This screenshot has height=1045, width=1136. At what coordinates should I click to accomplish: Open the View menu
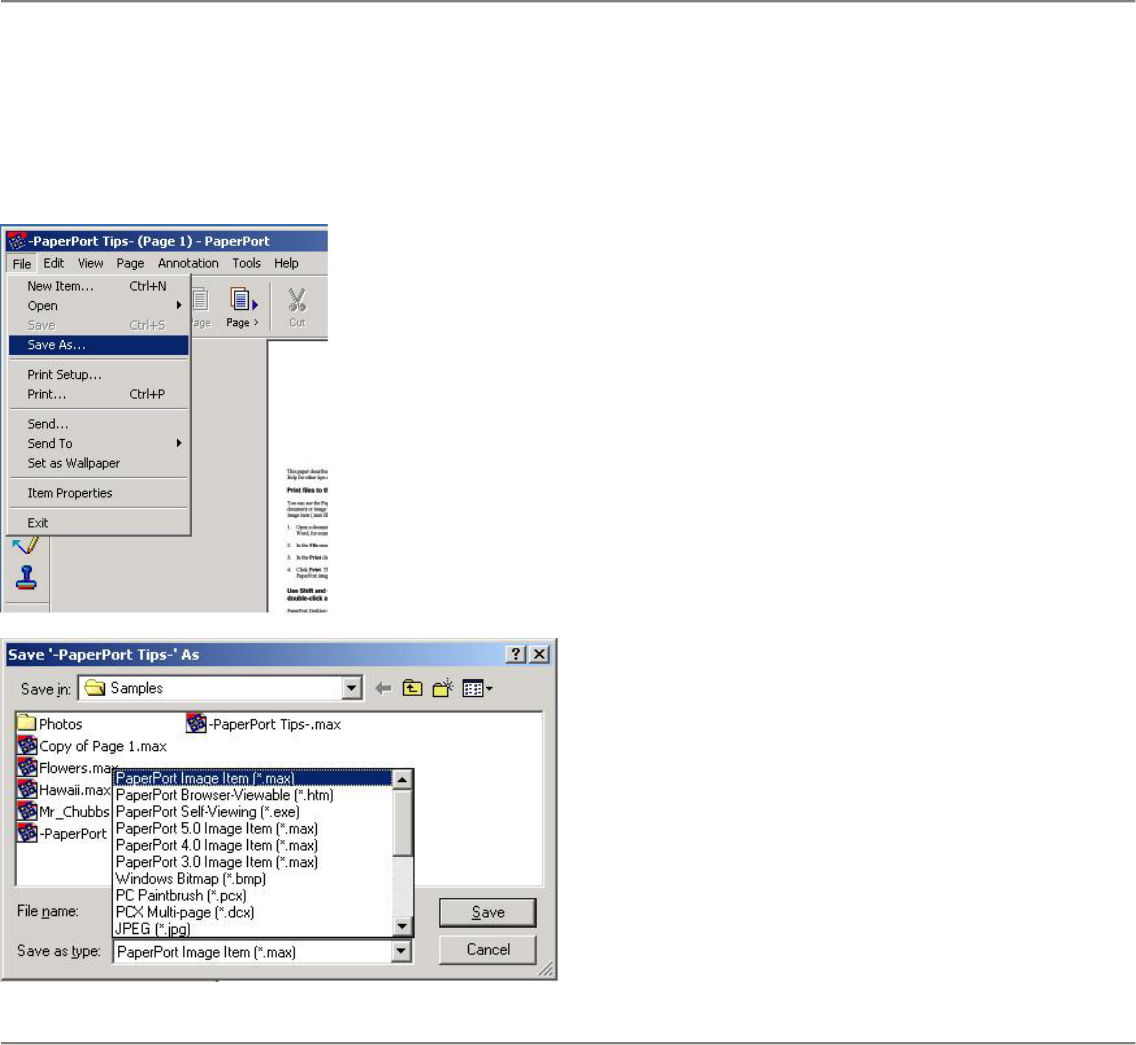click(x=91, y=263)
